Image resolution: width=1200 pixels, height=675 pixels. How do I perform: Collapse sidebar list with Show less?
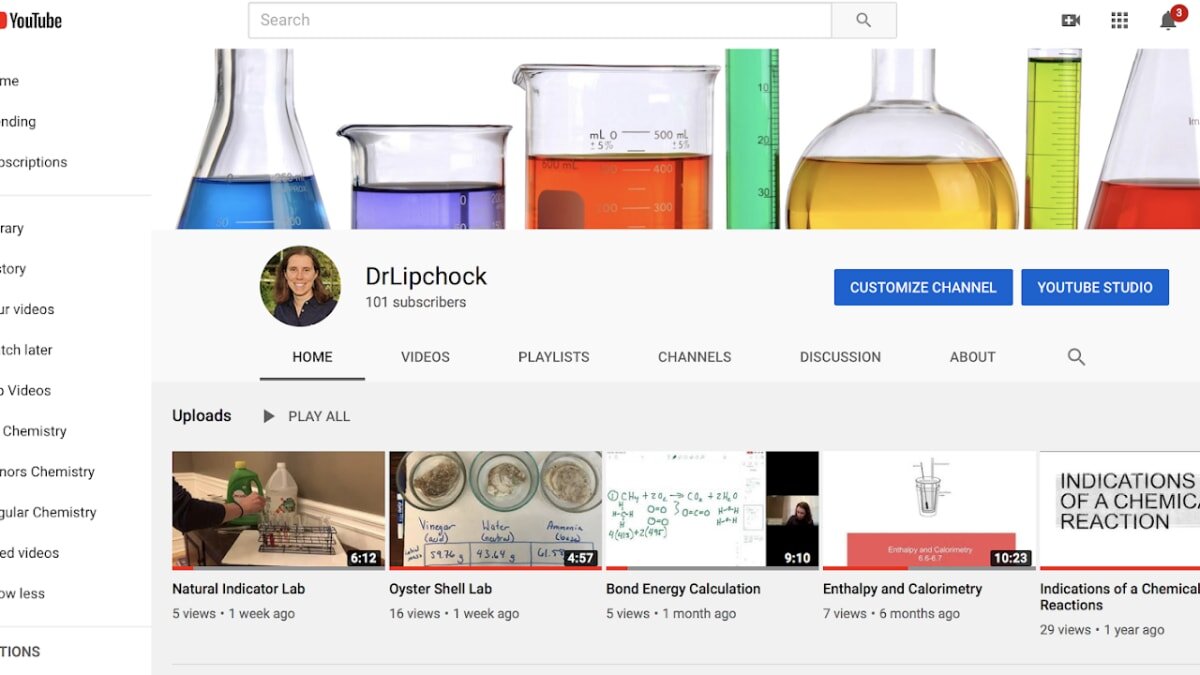click(22, 593)
